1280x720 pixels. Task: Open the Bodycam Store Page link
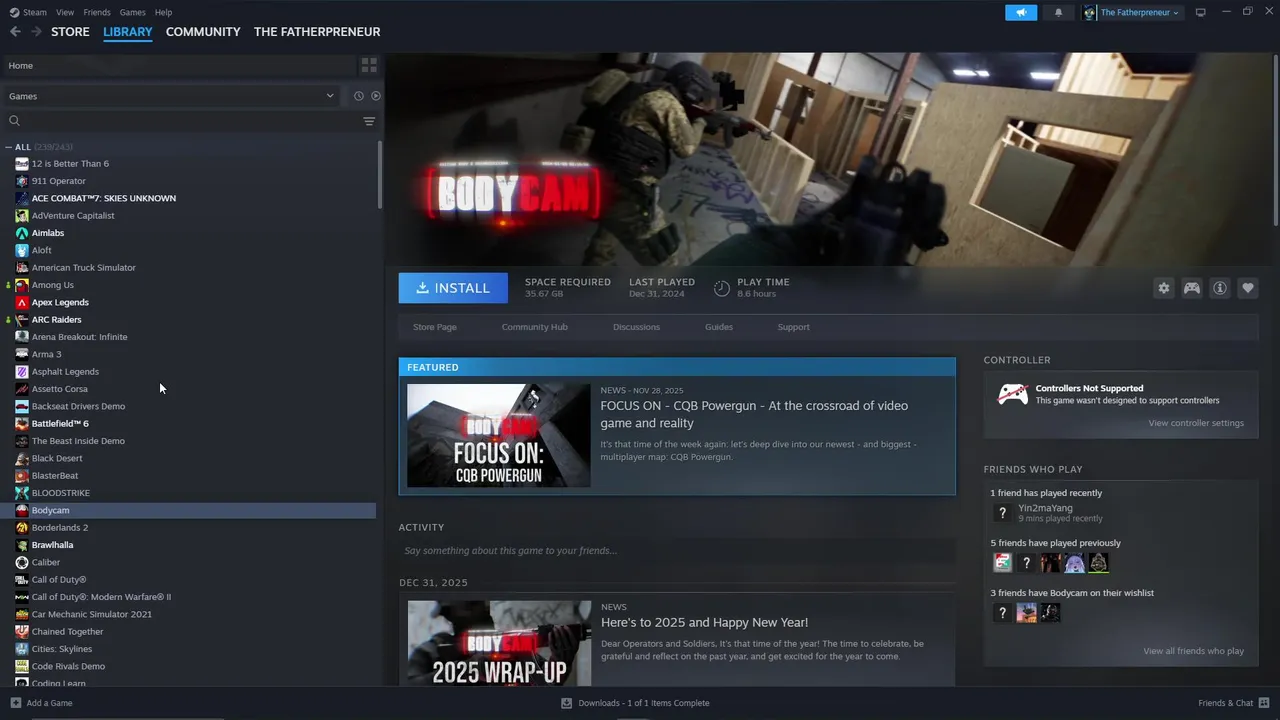click(x=435, y=327)
